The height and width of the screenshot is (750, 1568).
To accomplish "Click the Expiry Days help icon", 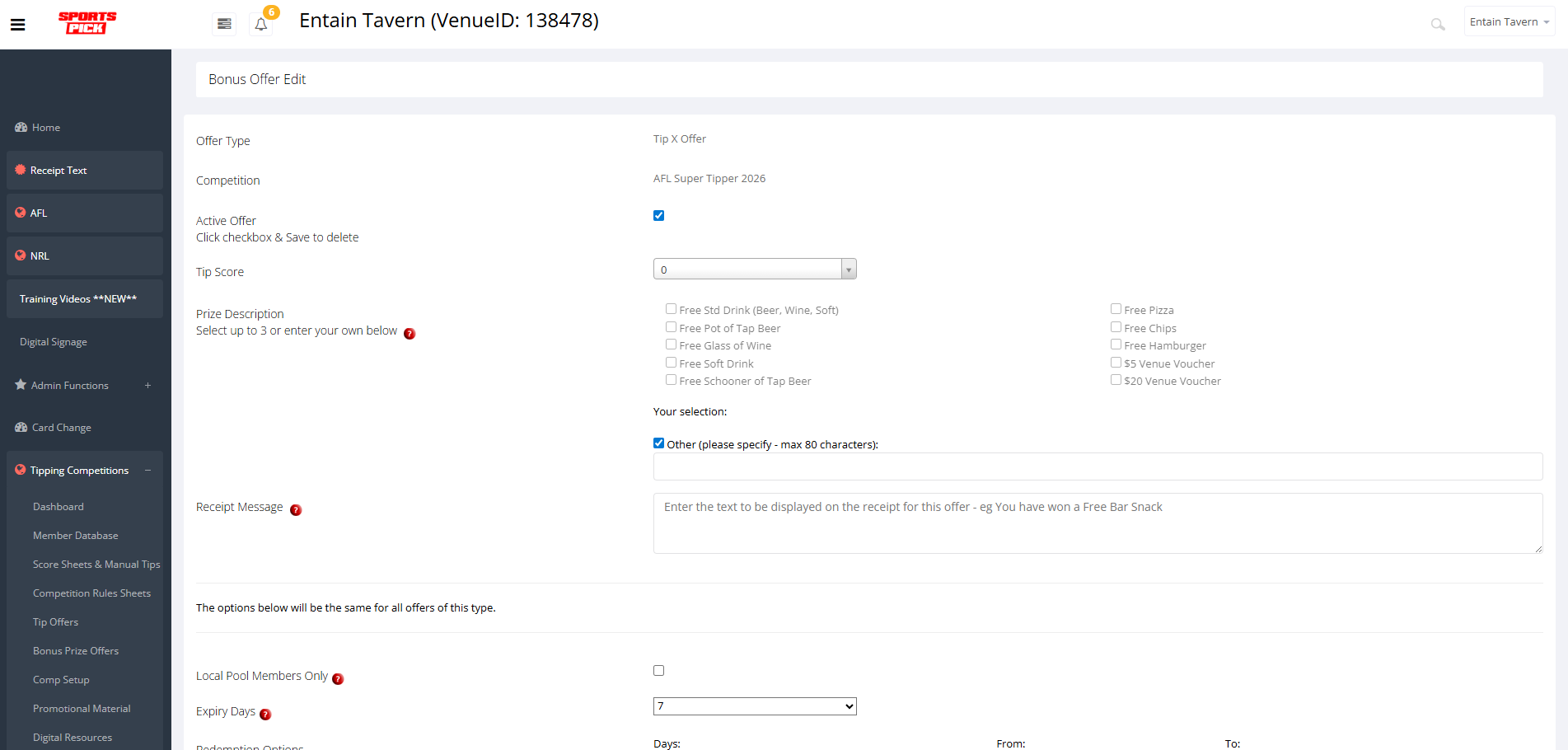I will 265,715.
